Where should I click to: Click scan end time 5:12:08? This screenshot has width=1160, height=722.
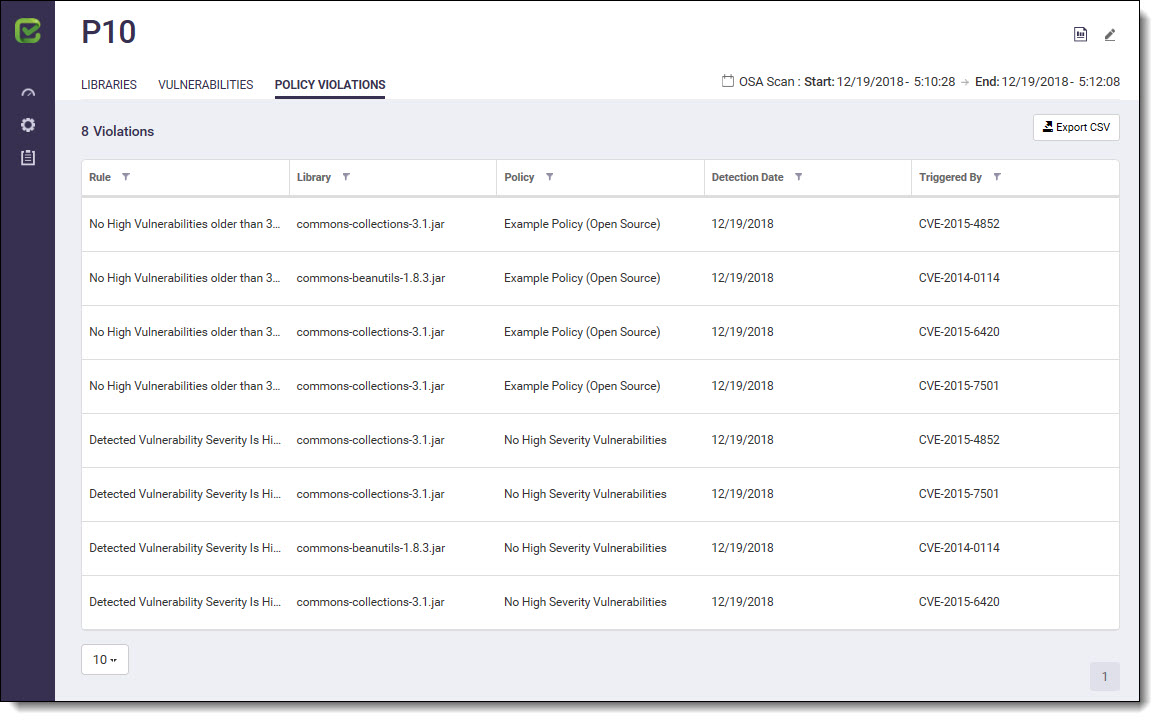coord(1099,81)
